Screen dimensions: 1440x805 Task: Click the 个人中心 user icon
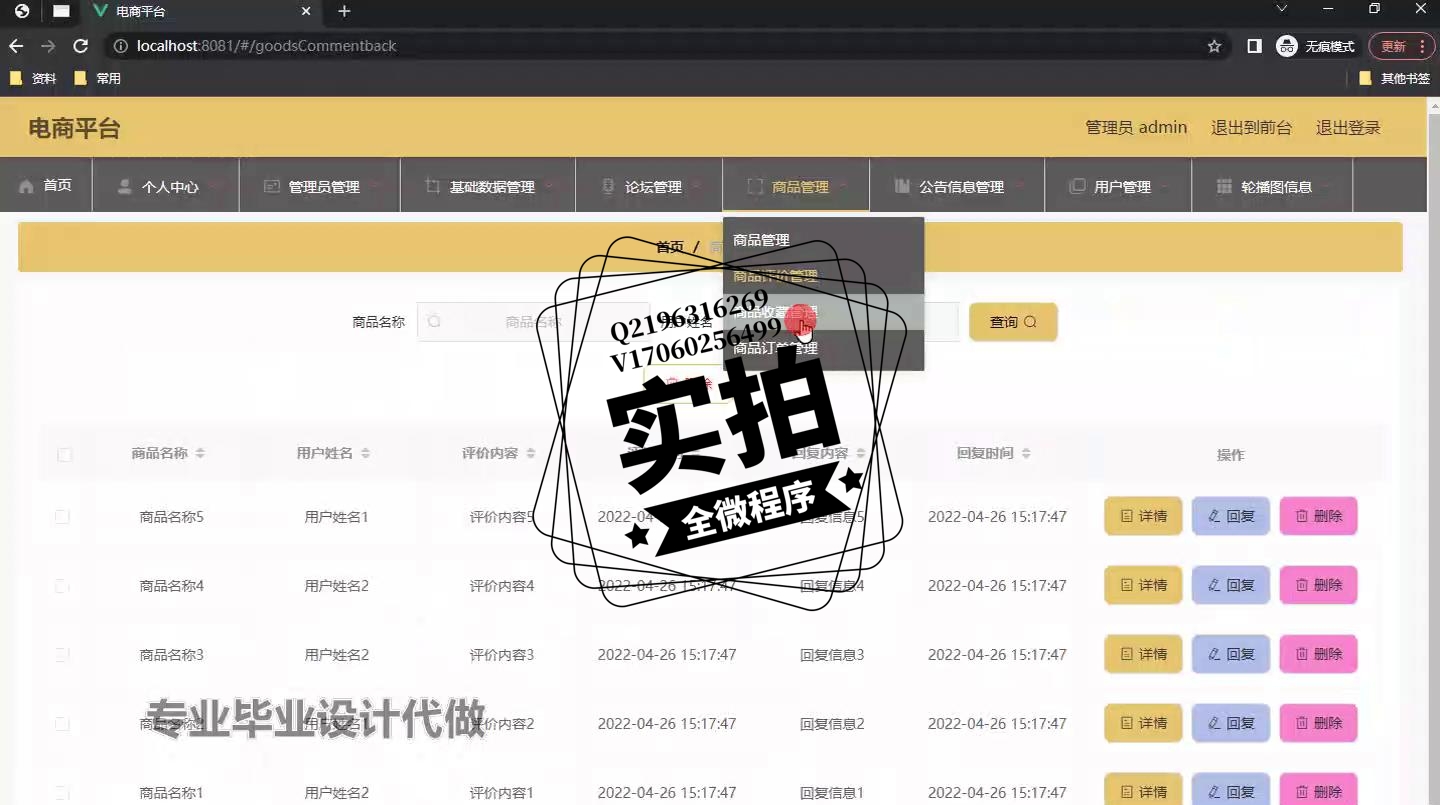coord(125,186)
